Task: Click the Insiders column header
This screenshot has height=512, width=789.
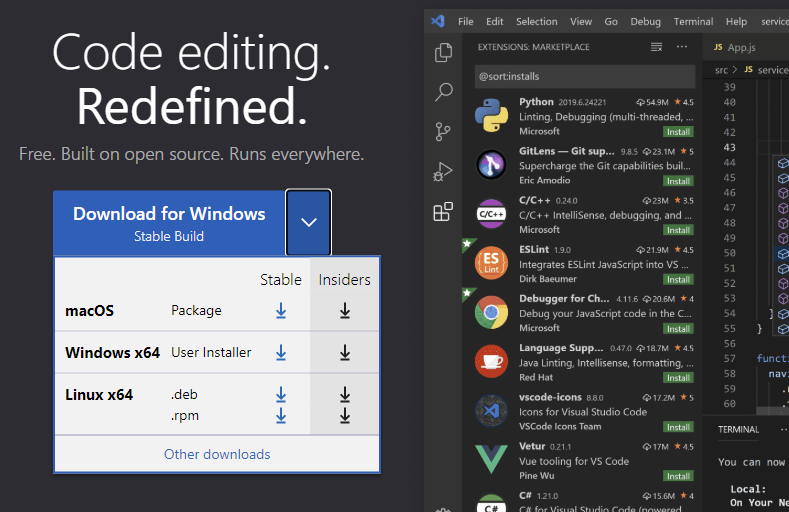Action: [344, 280]
